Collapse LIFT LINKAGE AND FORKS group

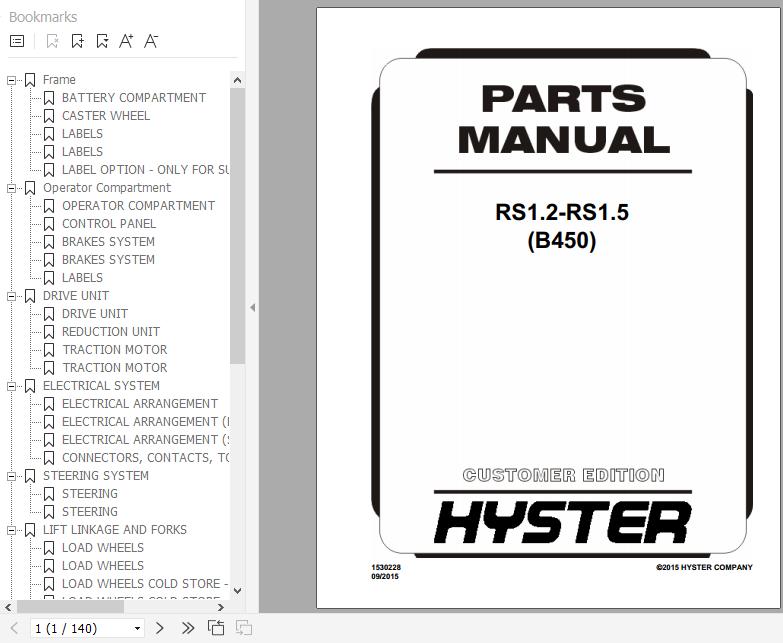[x=11, y=530]
